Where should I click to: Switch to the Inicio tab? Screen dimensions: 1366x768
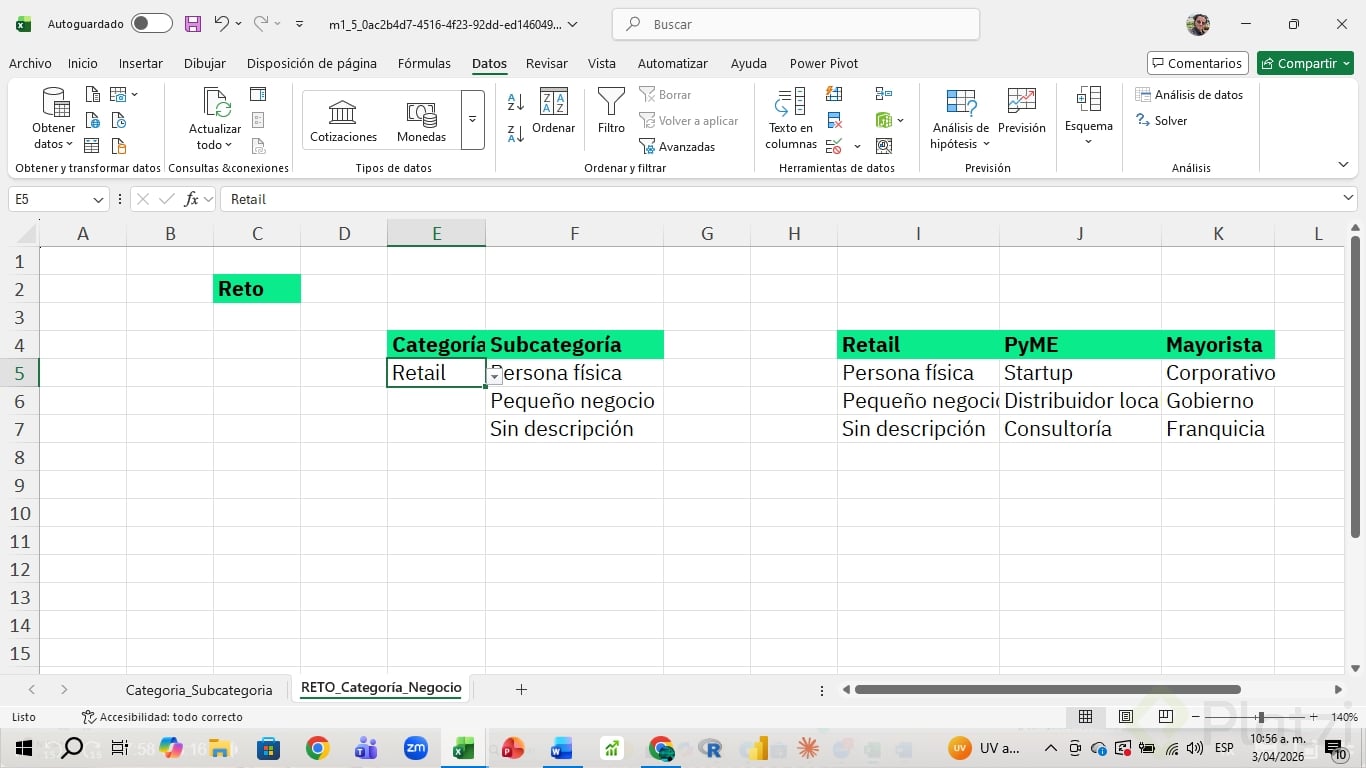tap(83, 63)
